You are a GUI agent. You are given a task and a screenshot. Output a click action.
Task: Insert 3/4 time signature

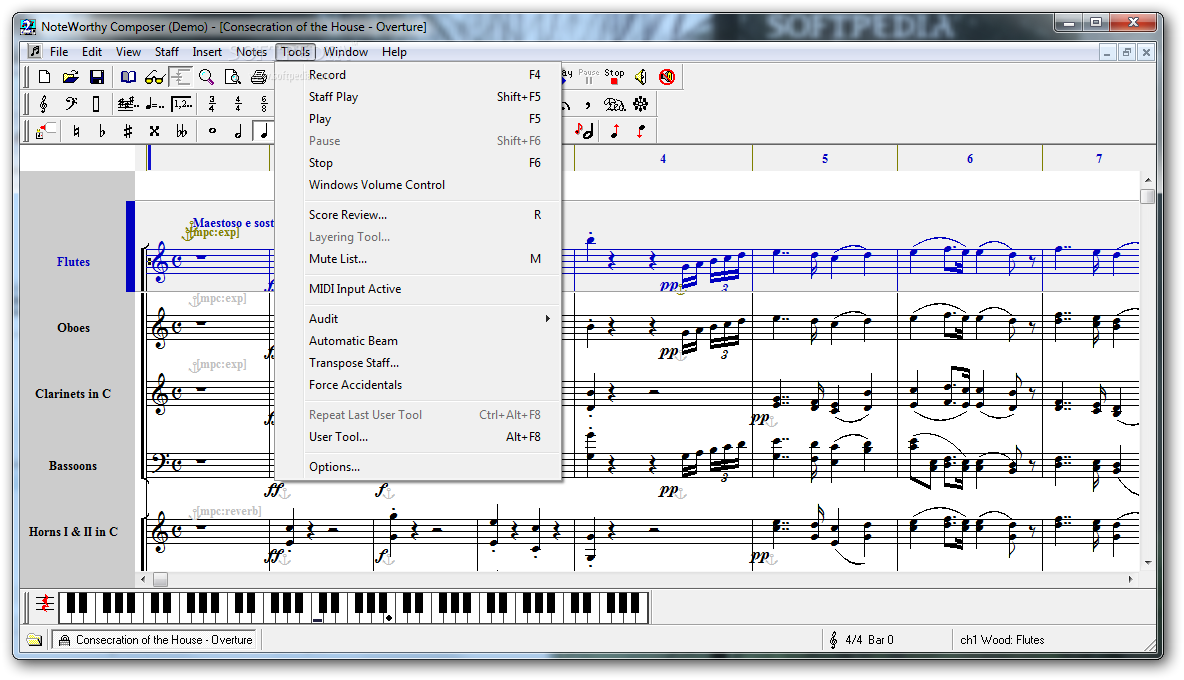(212, 104)
